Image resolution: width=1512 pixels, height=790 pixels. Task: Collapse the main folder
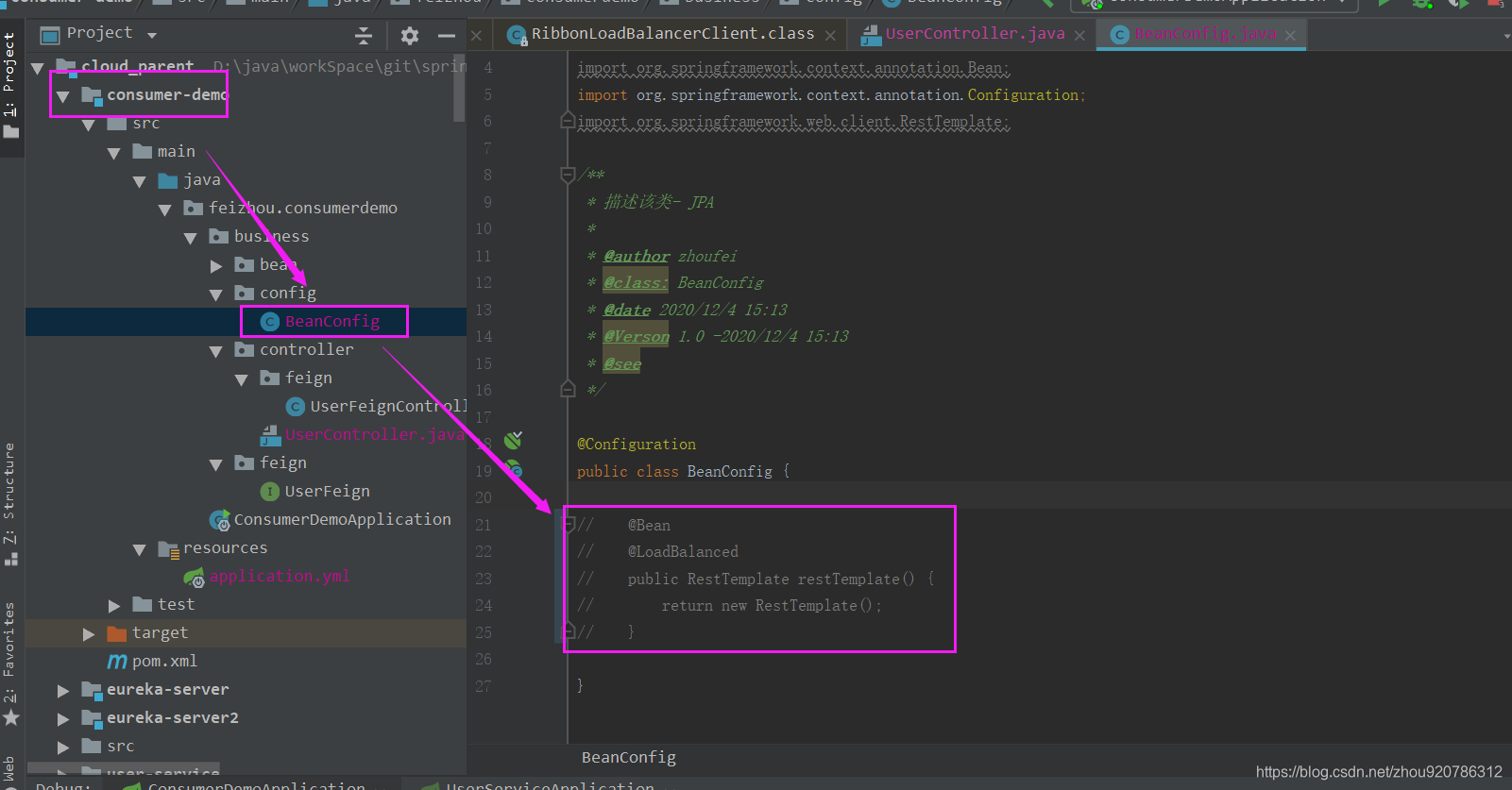coord(114,153)
